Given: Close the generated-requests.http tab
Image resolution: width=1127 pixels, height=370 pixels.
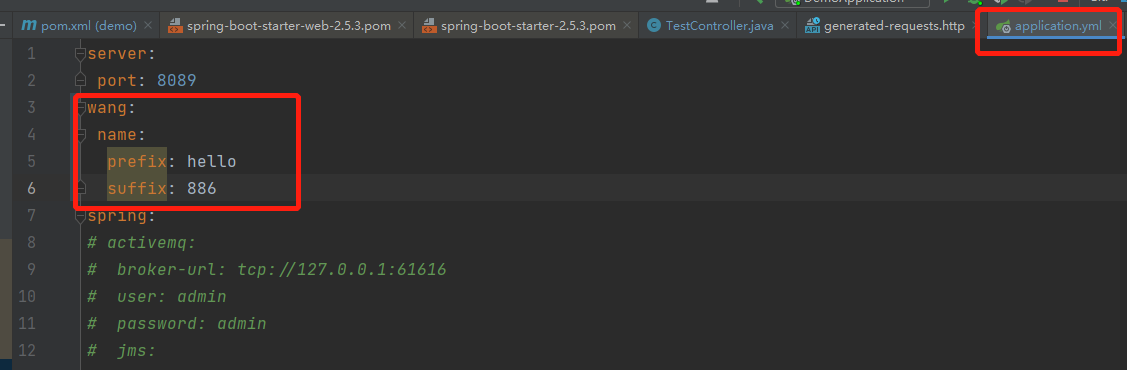Looking at the screenshot, I should [976, 26].
